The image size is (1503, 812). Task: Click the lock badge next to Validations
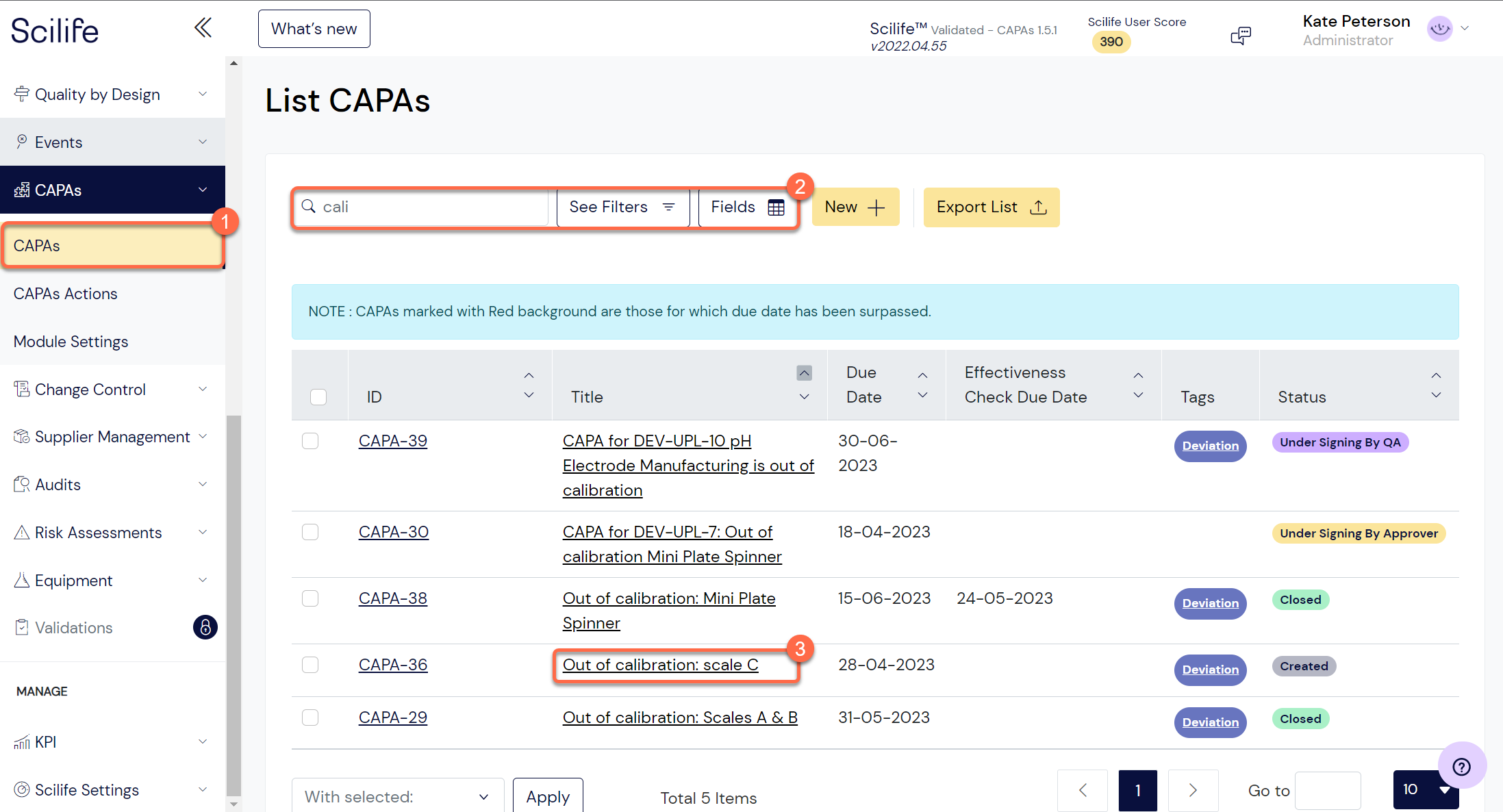click(205, 627)
